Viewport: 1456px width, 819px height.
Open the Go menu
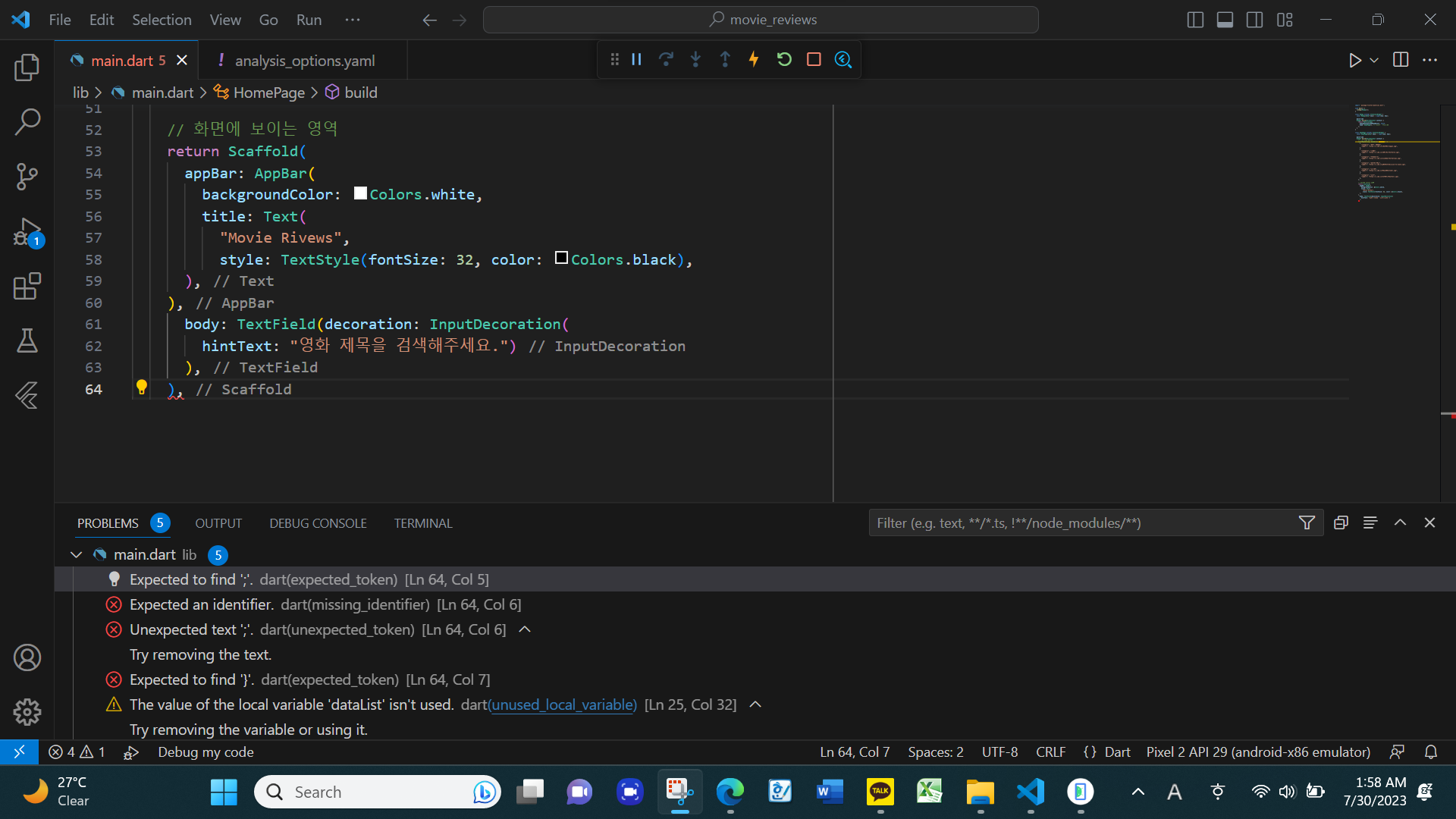268,20
